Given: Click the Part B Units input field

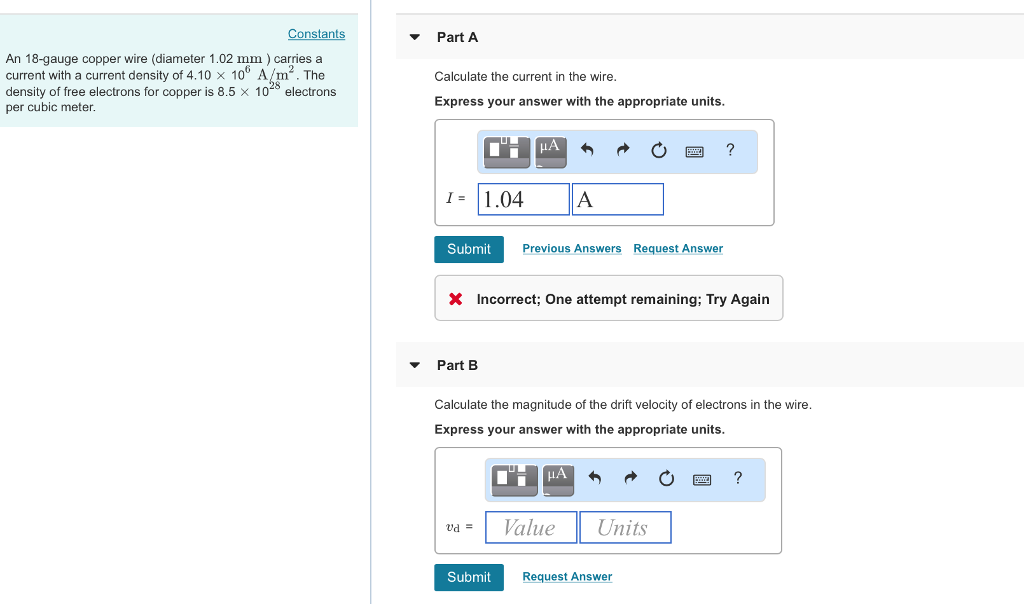Looking at the screenshot, I should 625,527.
